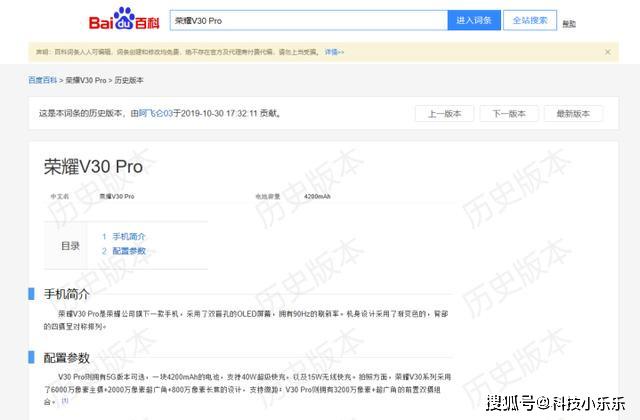Click the 手机简介 section heading
This screenshot has height=420, width=640.
click(67, 294)
